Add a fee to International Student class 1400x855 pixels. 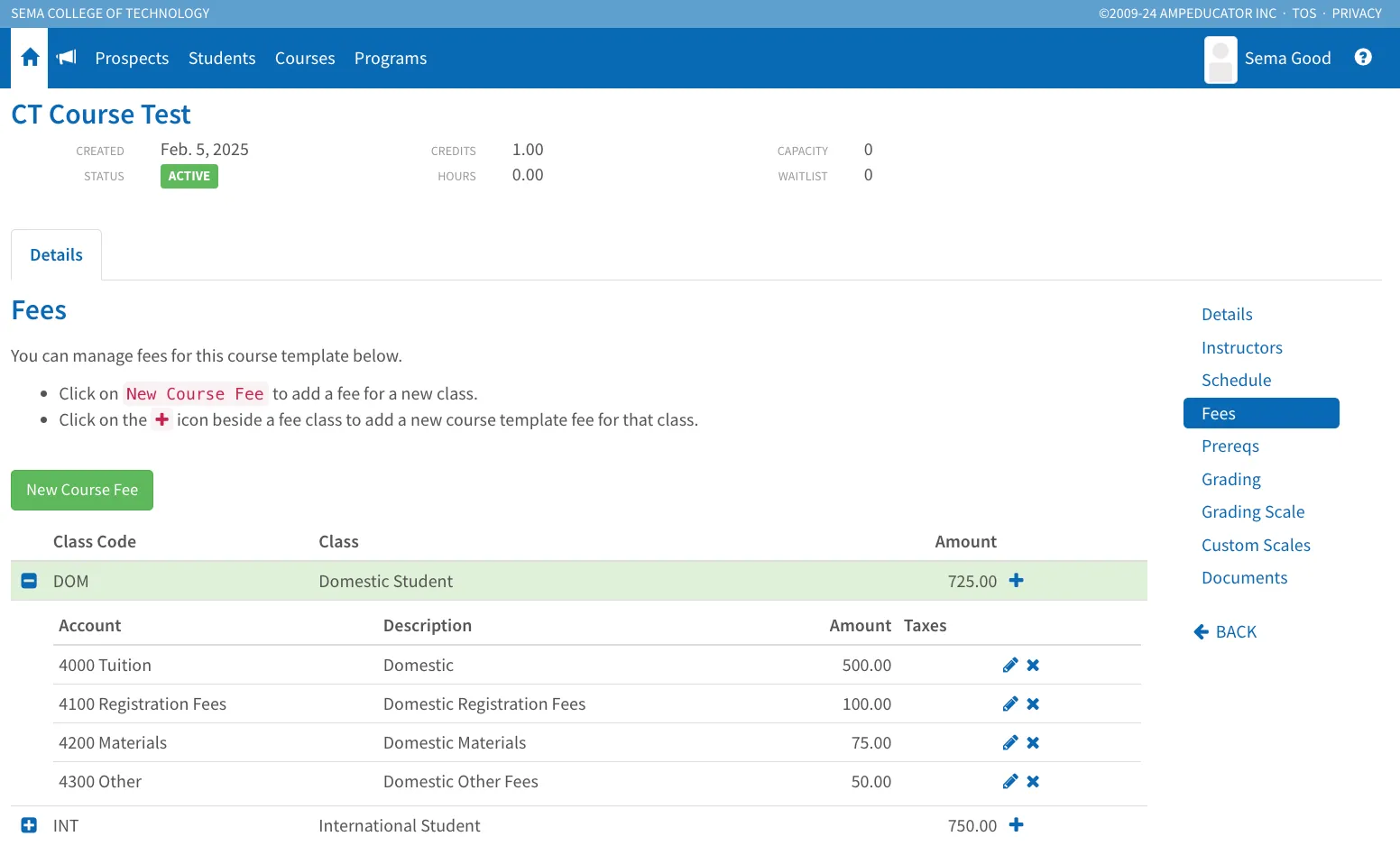[x=1017, y=825]
